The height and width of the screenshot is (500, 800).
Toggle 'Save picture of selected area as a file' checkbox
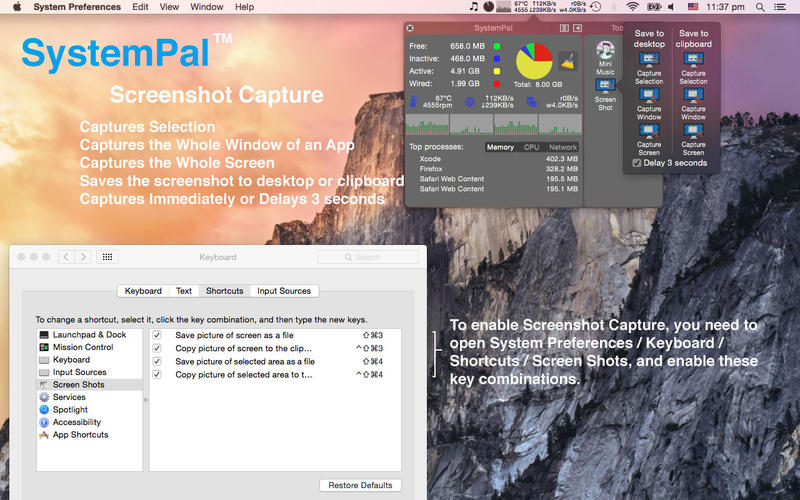click(157, 361)
